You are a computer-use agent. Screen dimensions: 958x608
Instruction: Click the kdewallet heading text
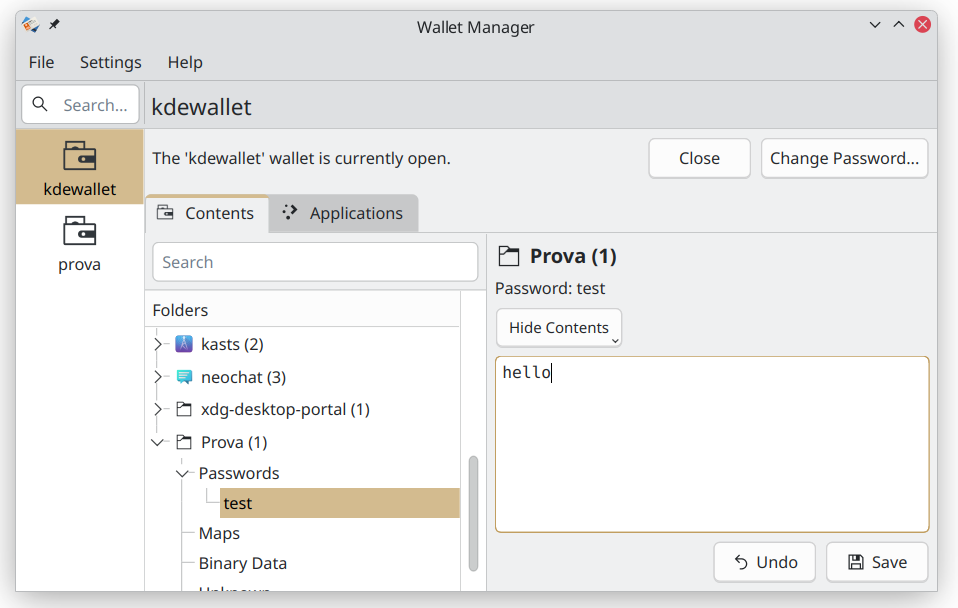pos(202,107)
